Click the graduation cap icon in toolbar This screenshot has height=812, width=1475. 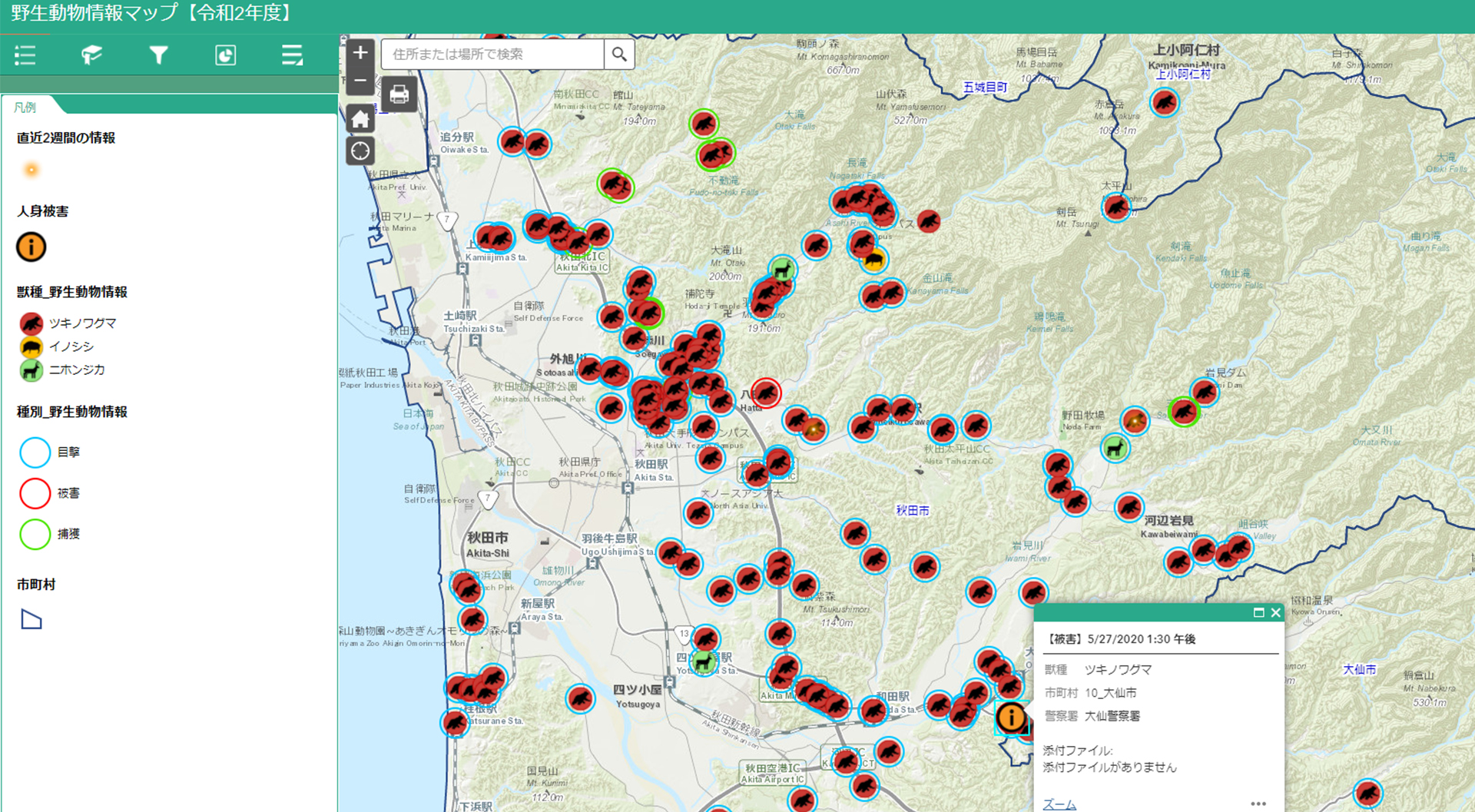[x=92, y=55]
